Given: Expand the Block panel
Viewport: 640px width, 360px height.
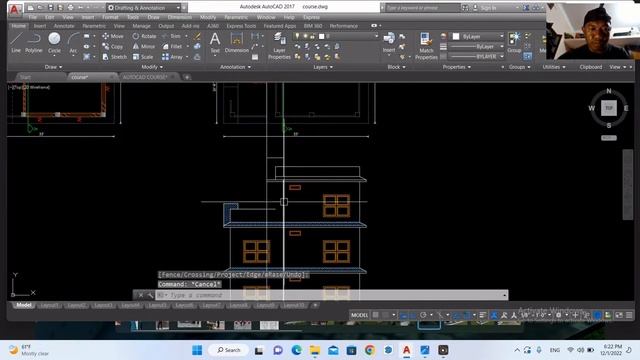Looking at the screenshot, I should coord(396,67).
